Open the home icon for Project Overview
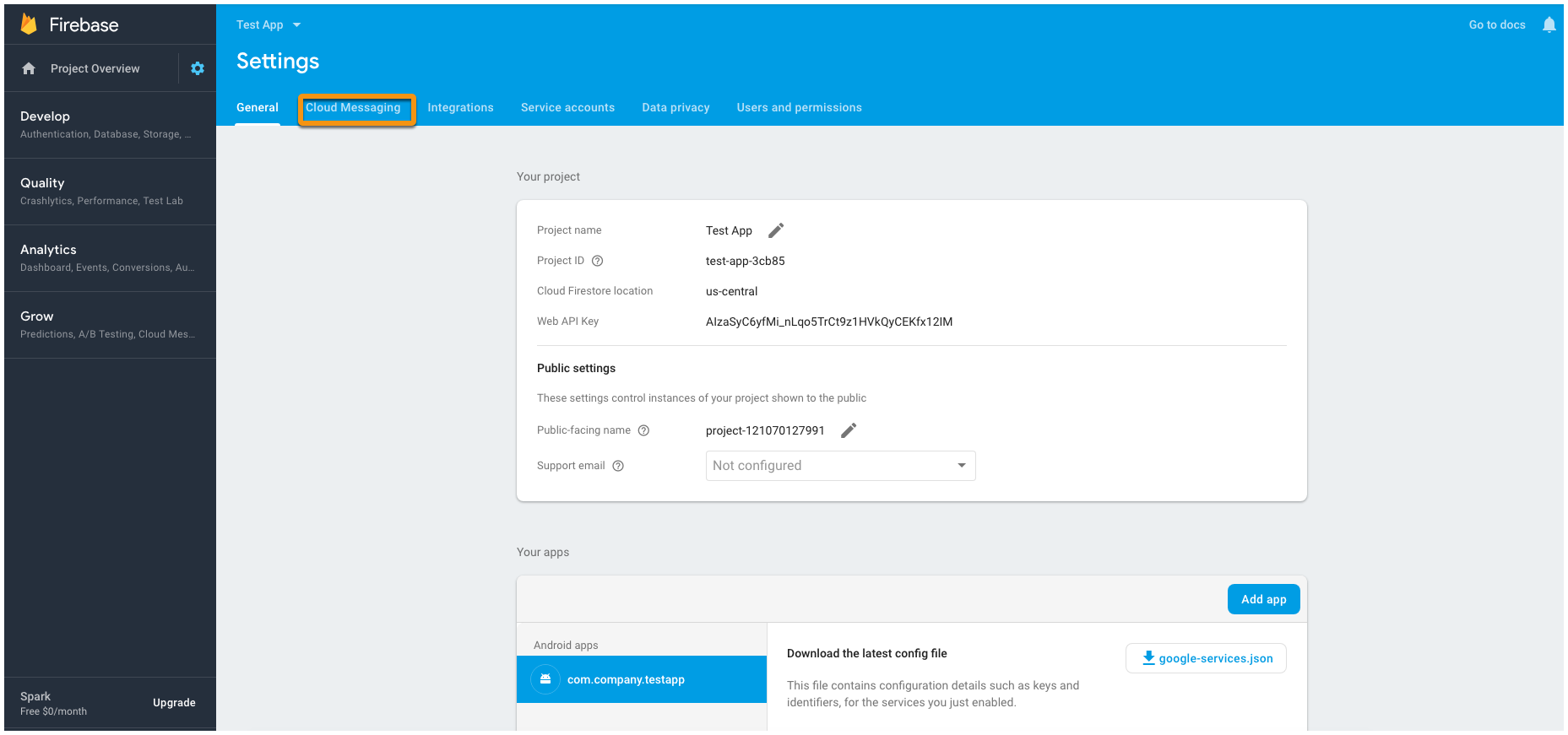This screenshot has height=735, width=1568. tap(29, 68)
